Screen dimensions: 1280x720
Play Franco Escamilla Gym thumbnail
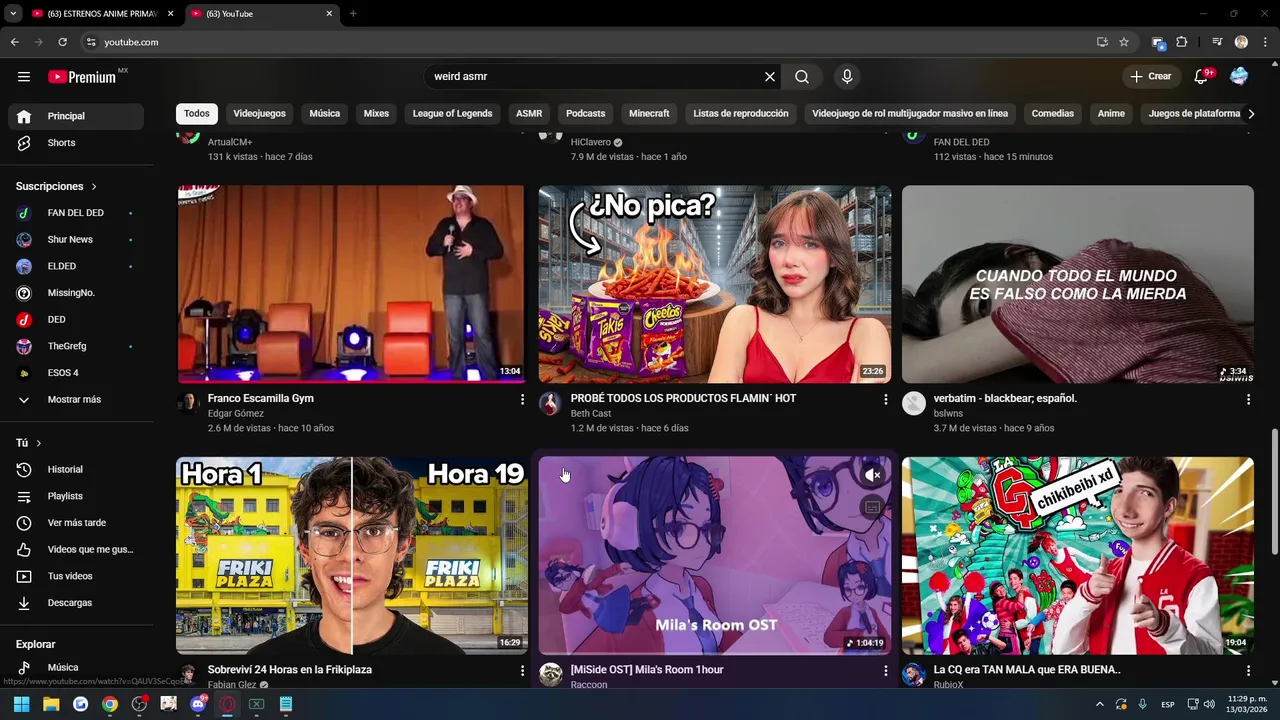[351, 284]
